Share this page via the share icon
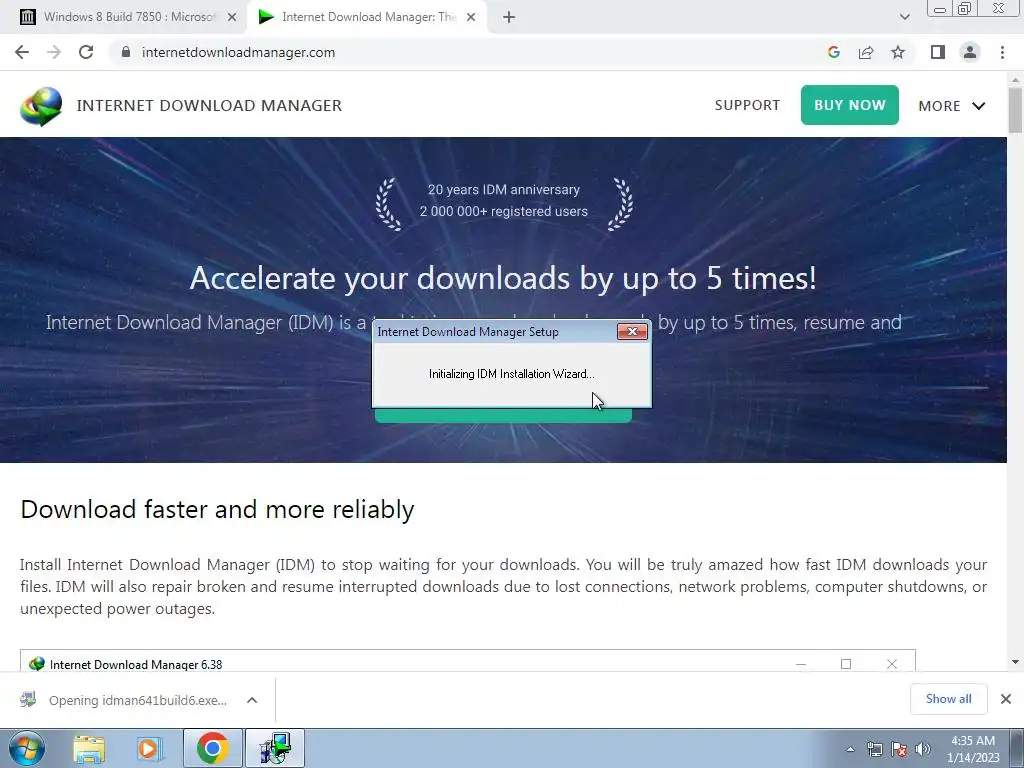 [x=866, y=52]
